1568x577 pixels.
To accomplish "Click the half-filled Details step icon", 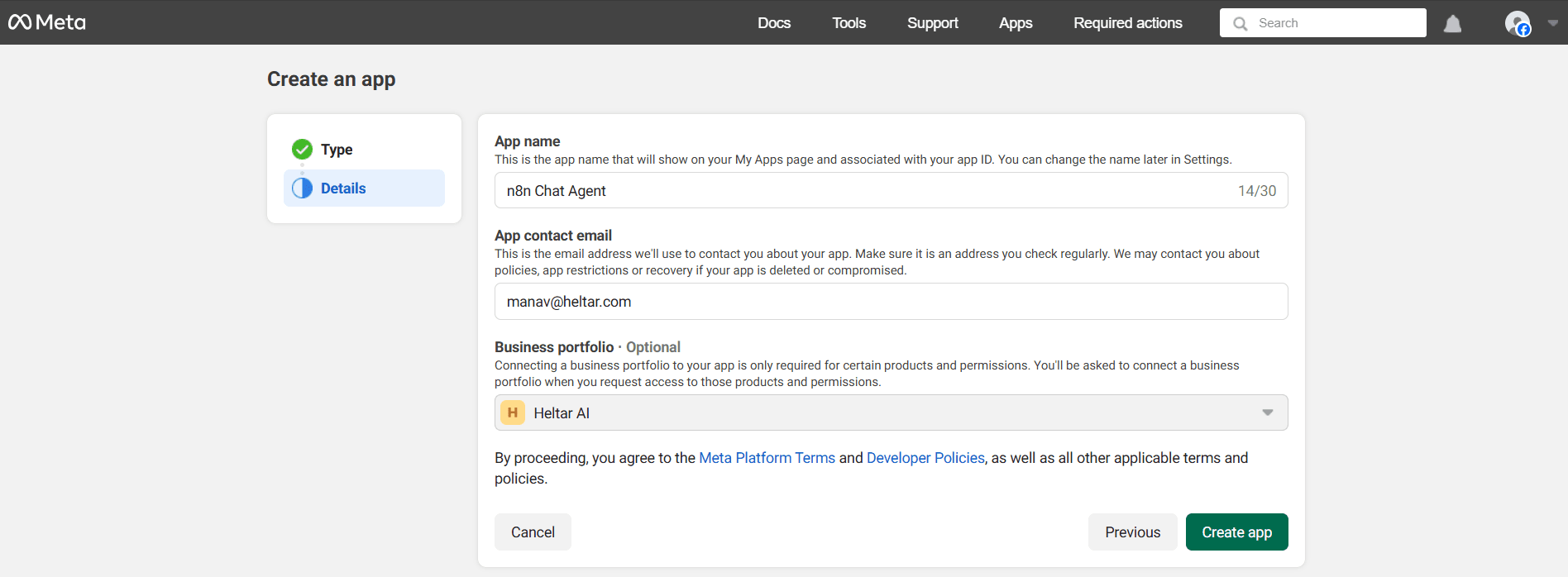I will 302,188.
